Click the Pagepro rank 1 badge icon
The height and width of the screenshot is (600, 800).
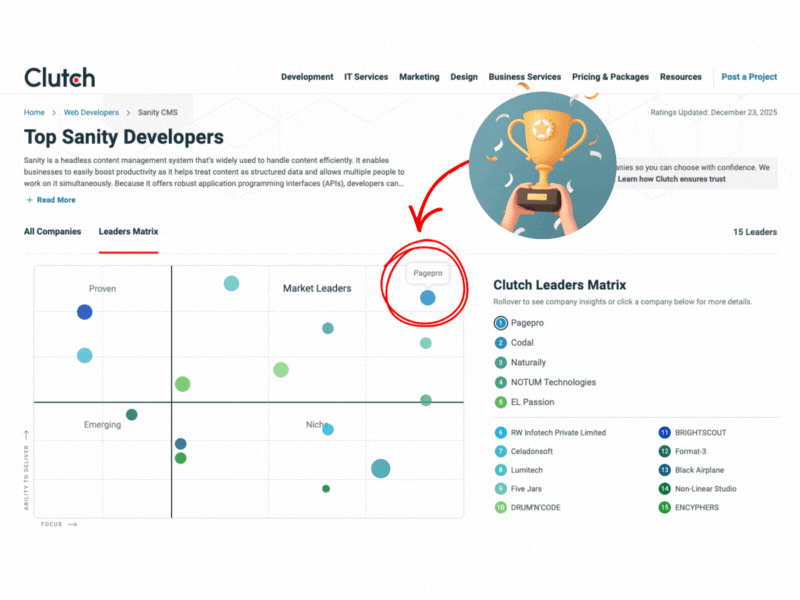[499, 323]
